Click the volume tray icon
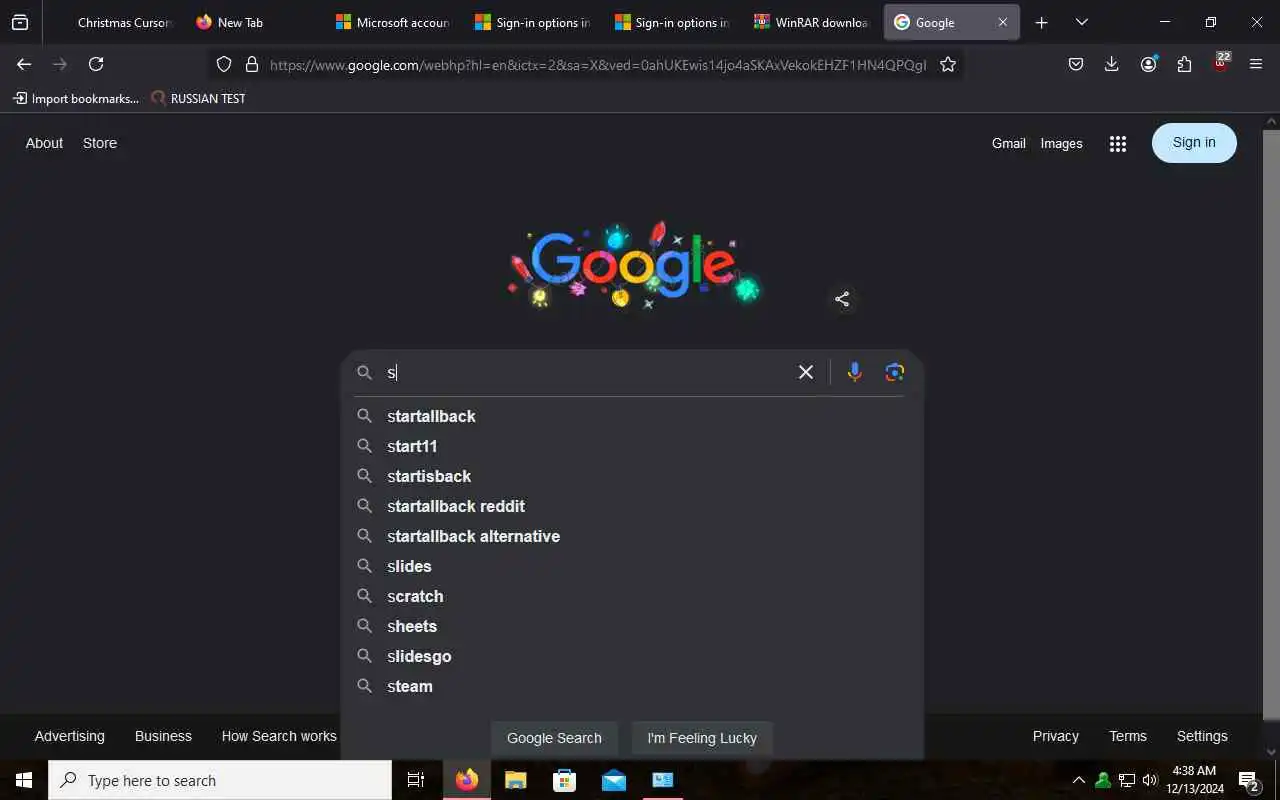 click(1150, 780)
